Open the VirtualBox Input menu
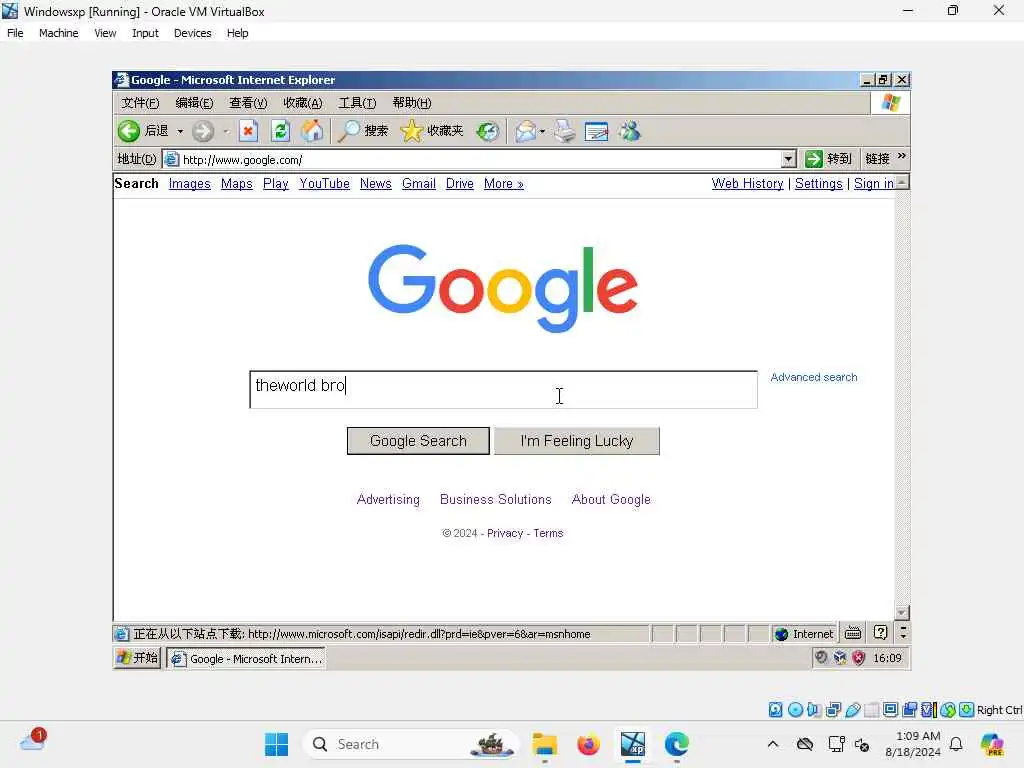The height and width of the screenshot is (768, 1024). click(145, 33)
